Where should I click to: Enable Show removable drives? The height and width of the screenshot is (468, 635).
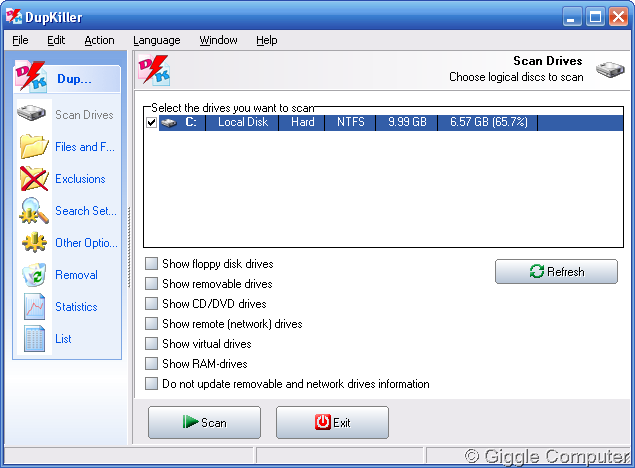(151, 283)
